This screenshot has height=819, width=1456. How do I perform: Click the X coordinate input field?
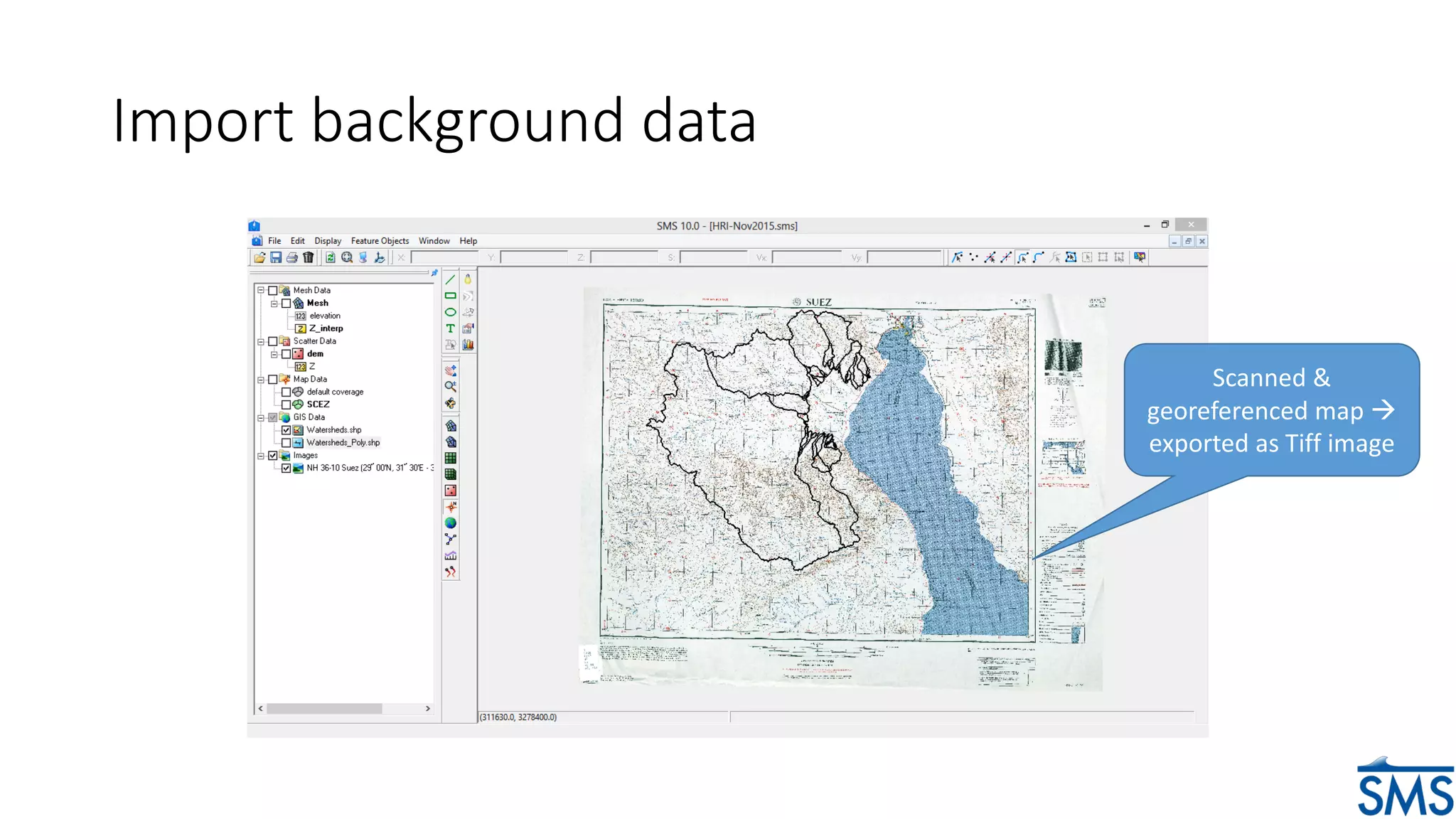tap(445, 257)
